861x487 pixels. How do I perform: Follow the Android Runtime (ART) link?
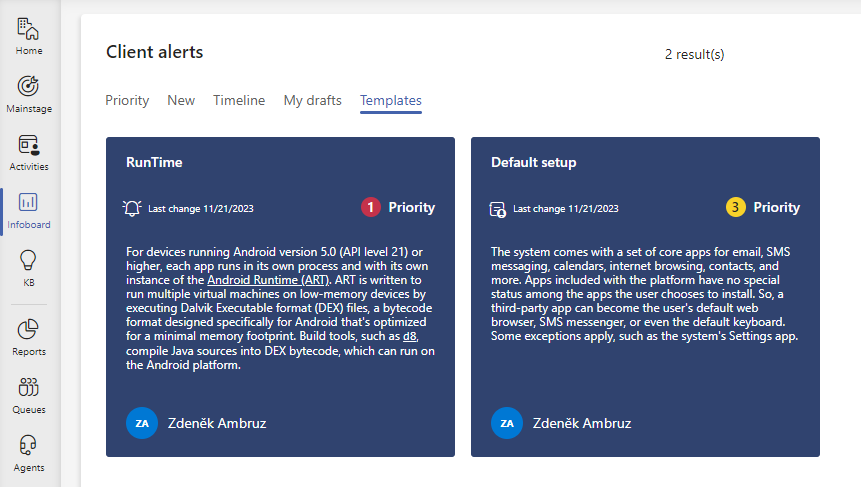click(269, 280)
